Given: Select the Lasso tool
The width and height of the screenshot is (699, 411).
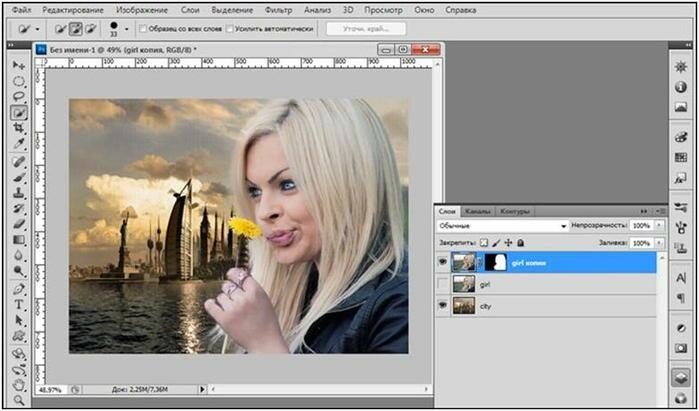Looking at the screenshot, I should pos(19,97).
